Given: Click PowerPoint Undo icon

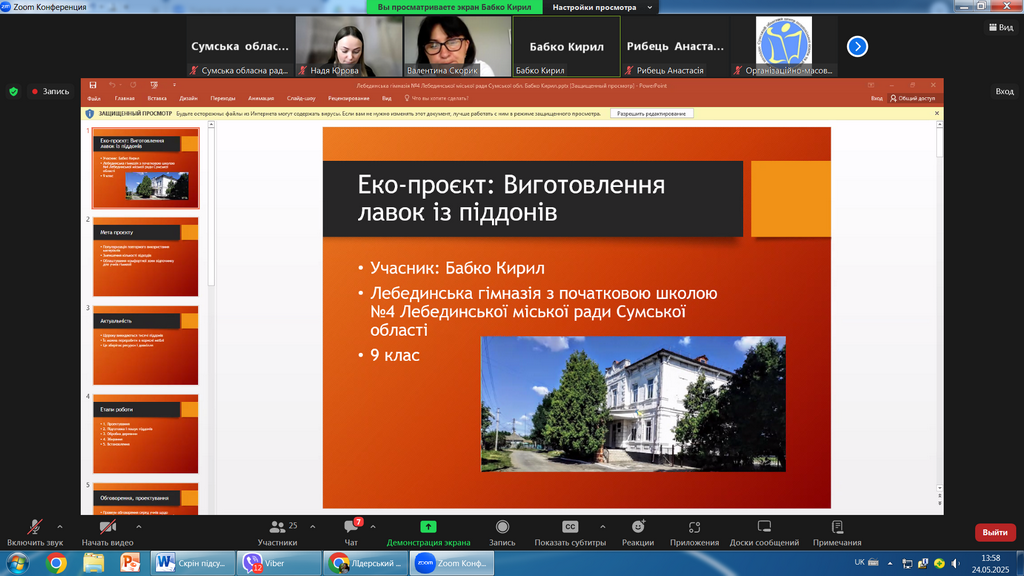Looking at the screenshot, I should (112, 85).
